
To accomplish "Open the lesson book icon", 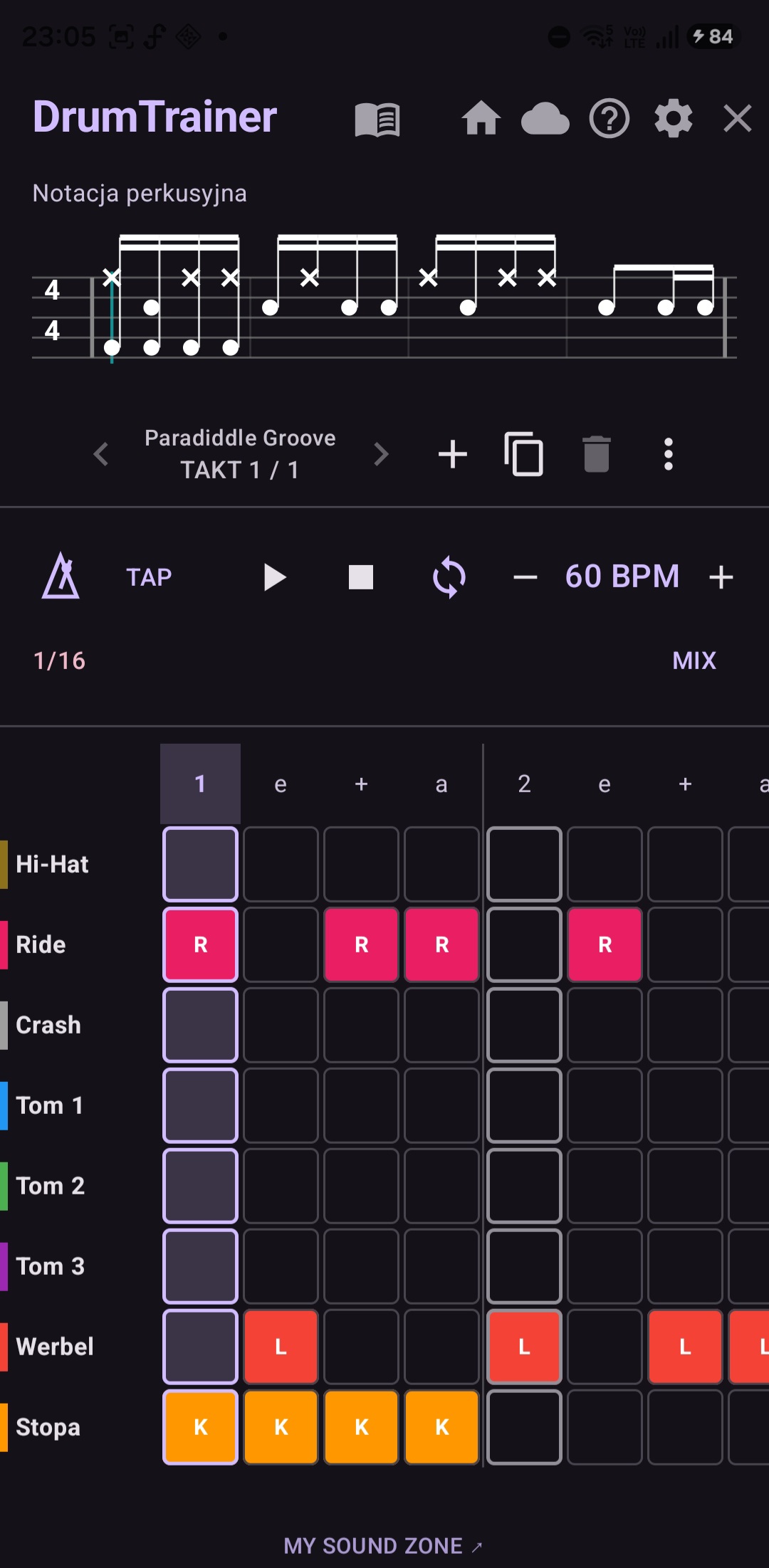I will [x=377, y=119].
